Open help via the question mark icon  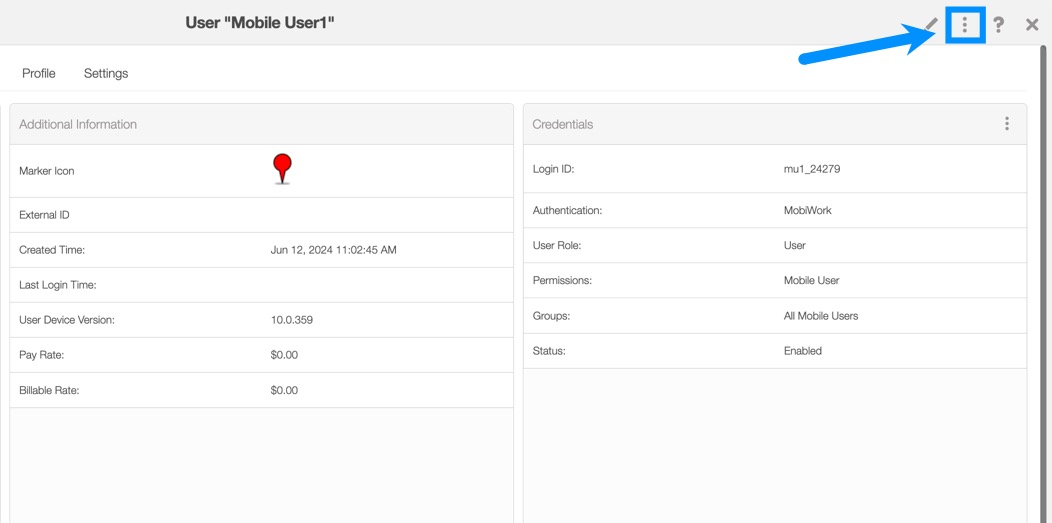coord(998,24)
